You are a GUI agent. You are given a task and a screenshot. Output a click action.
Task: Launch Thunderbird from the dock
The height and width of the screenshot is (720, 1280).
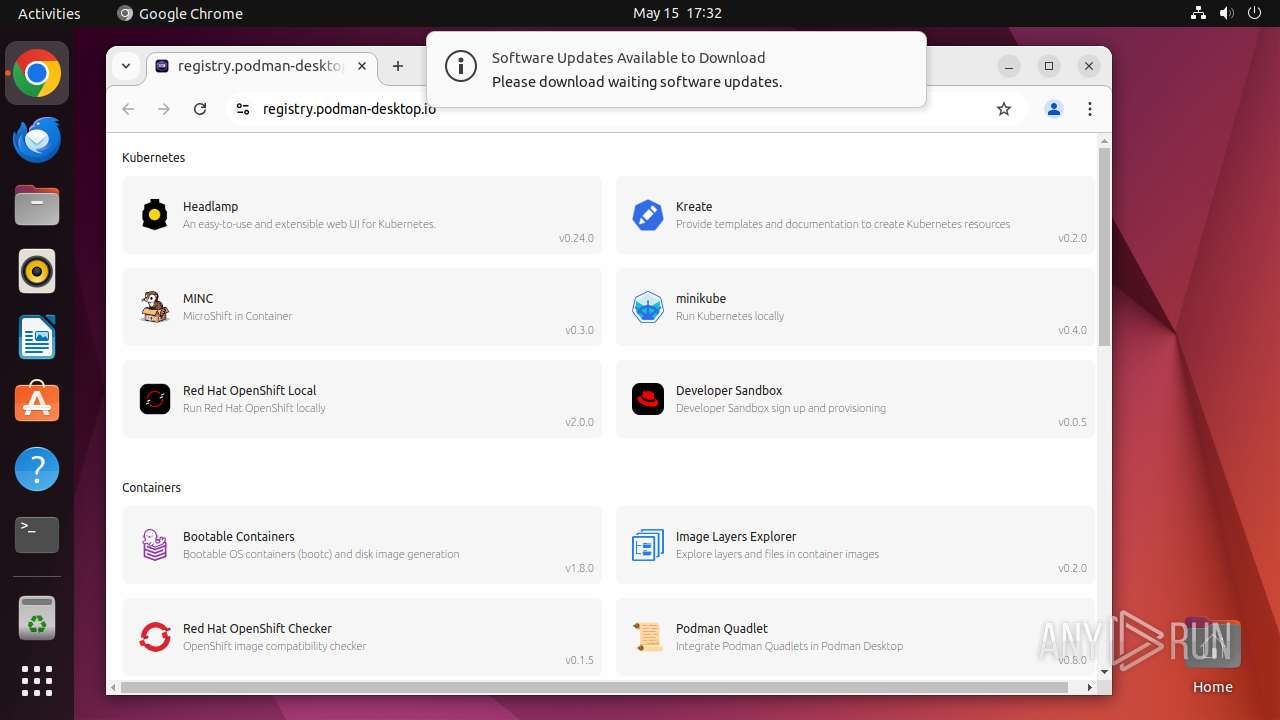(37, 140)
